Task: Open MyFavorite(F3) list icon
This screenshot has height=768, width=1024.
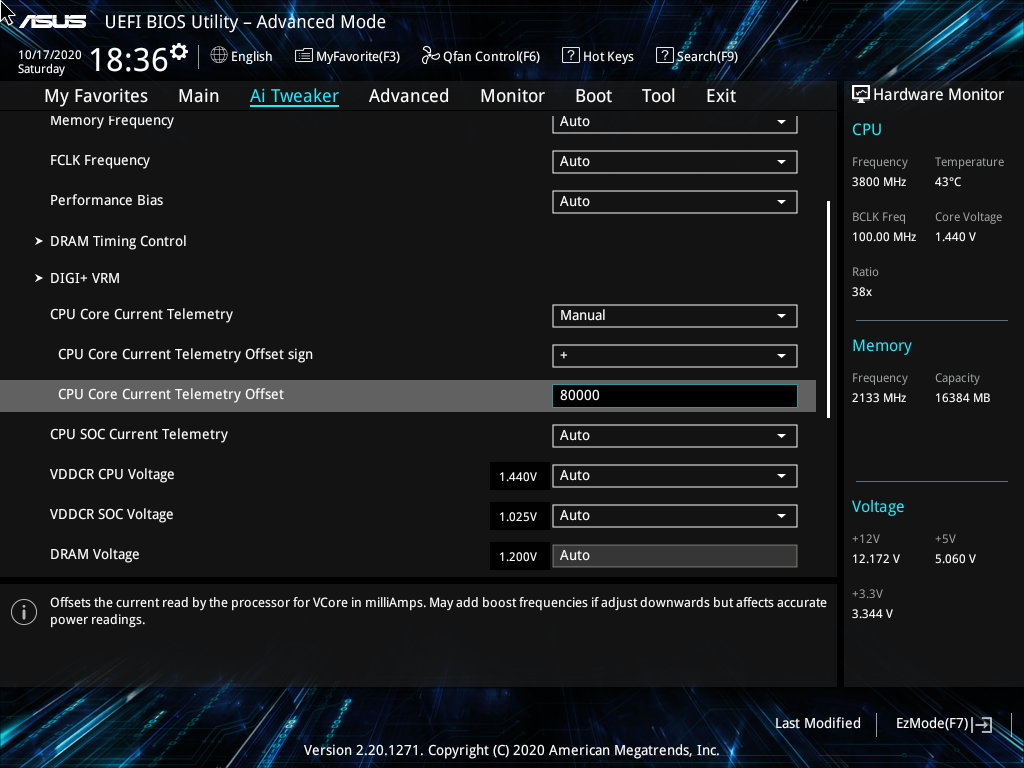Action: pyautogui.click(x=304, y=56)
